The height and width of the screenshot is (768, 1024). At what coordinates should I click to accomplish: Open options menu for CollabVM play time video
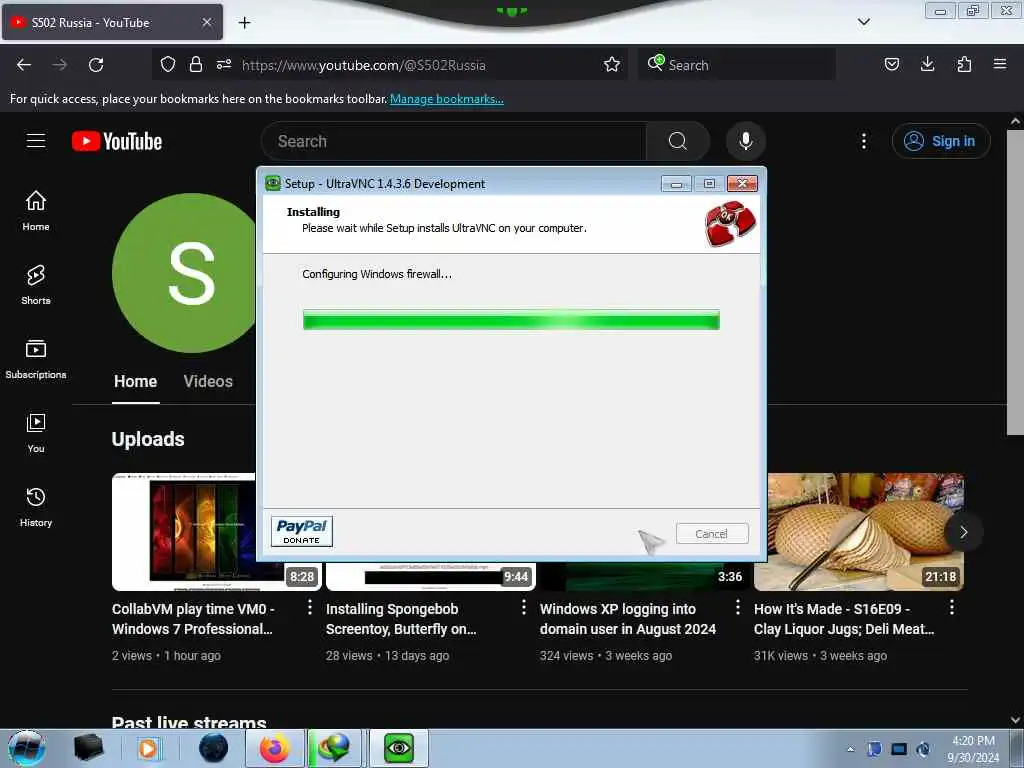pos(310,607)
